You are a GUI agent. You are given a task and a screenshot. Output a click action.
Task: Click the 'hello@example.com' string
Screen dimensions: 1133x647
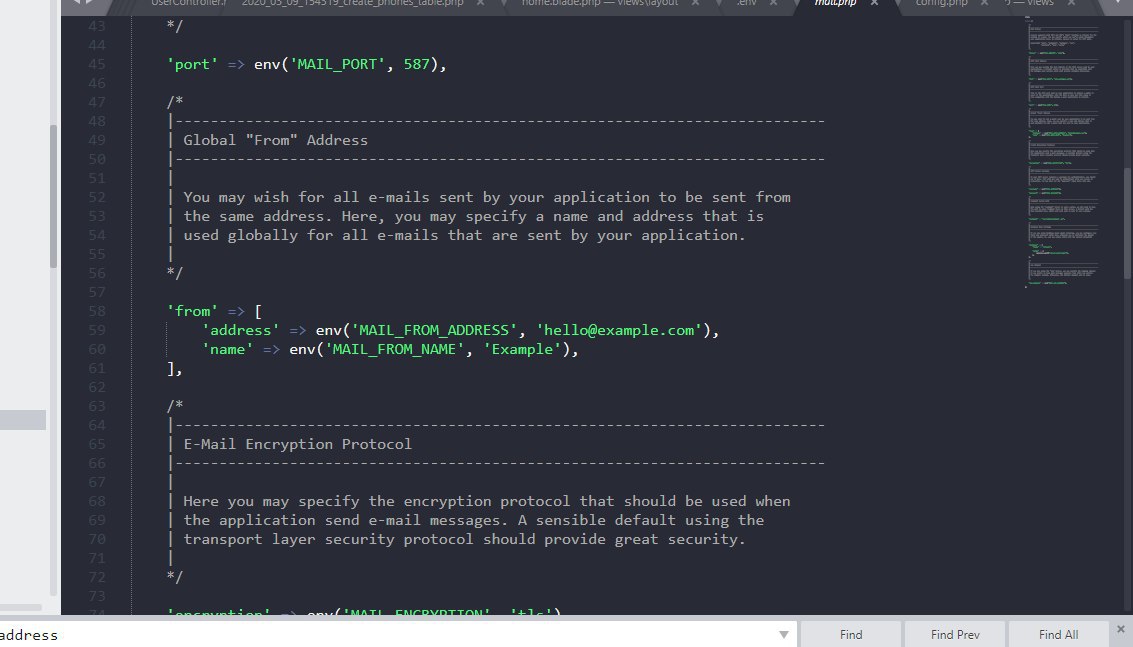click(619, 330)
